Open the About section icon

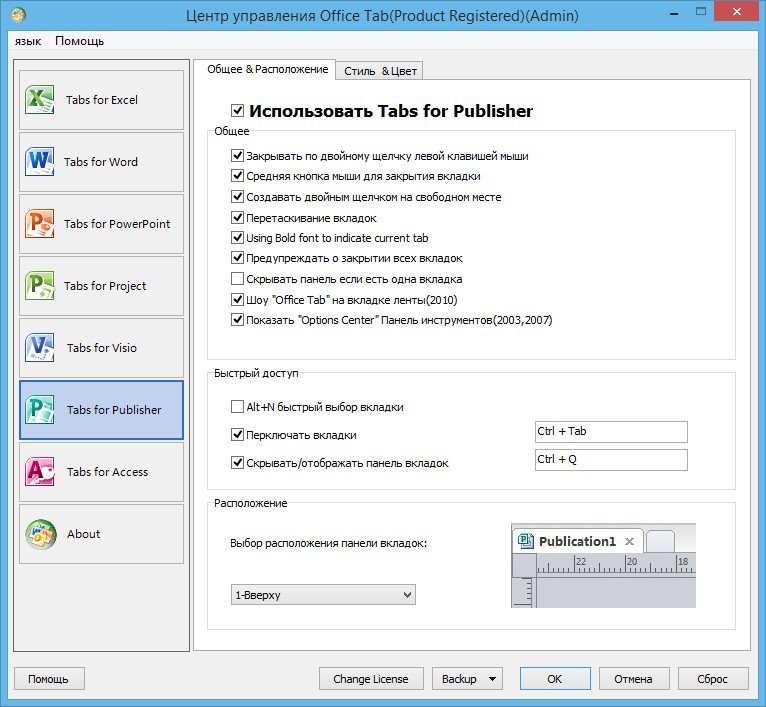pyautogui.click(x=41, y=534)
